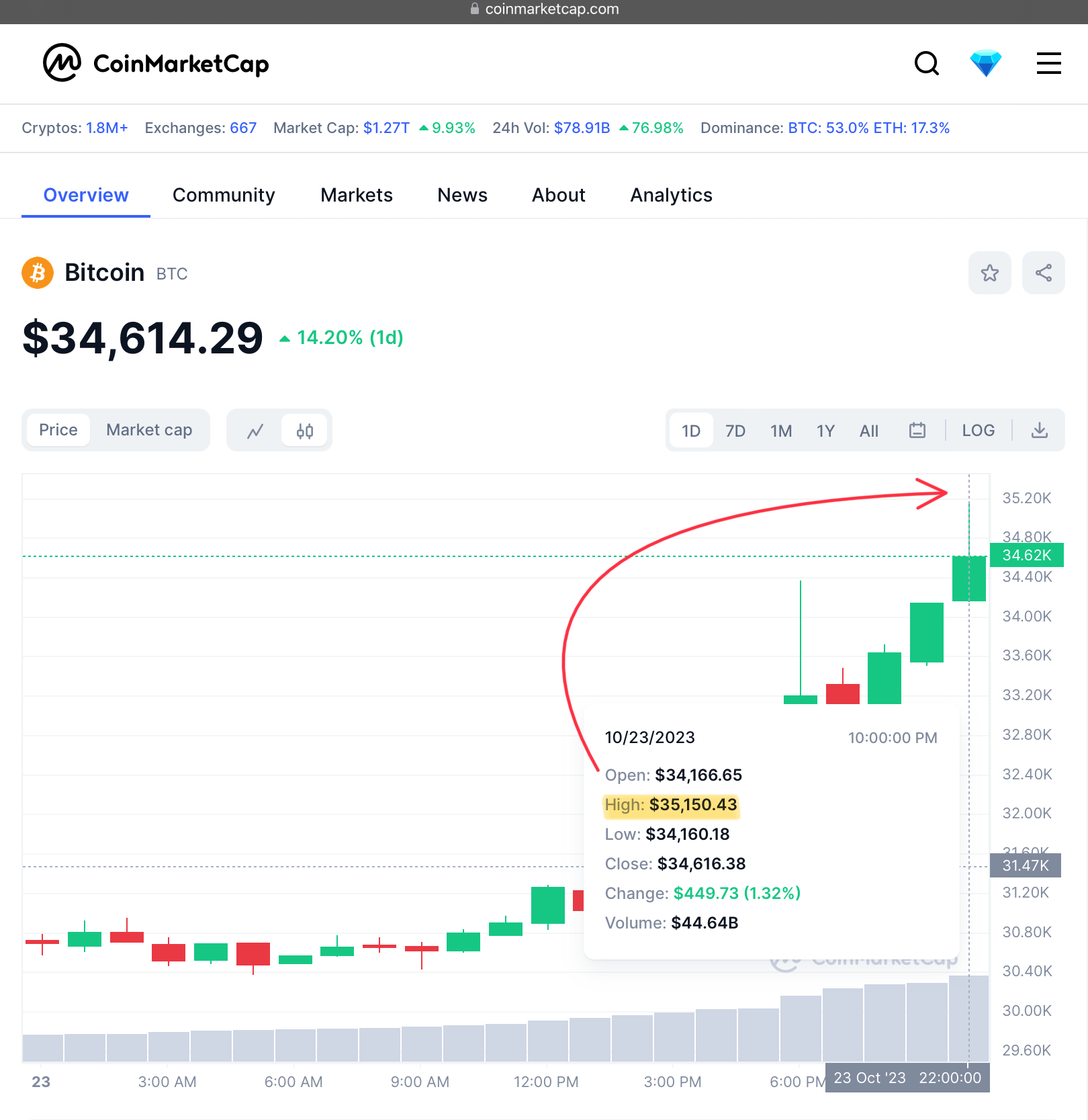The image size is (1088, 1120).
Task: Click the share icon next to Bitcoin
Action: (1043, 273)
